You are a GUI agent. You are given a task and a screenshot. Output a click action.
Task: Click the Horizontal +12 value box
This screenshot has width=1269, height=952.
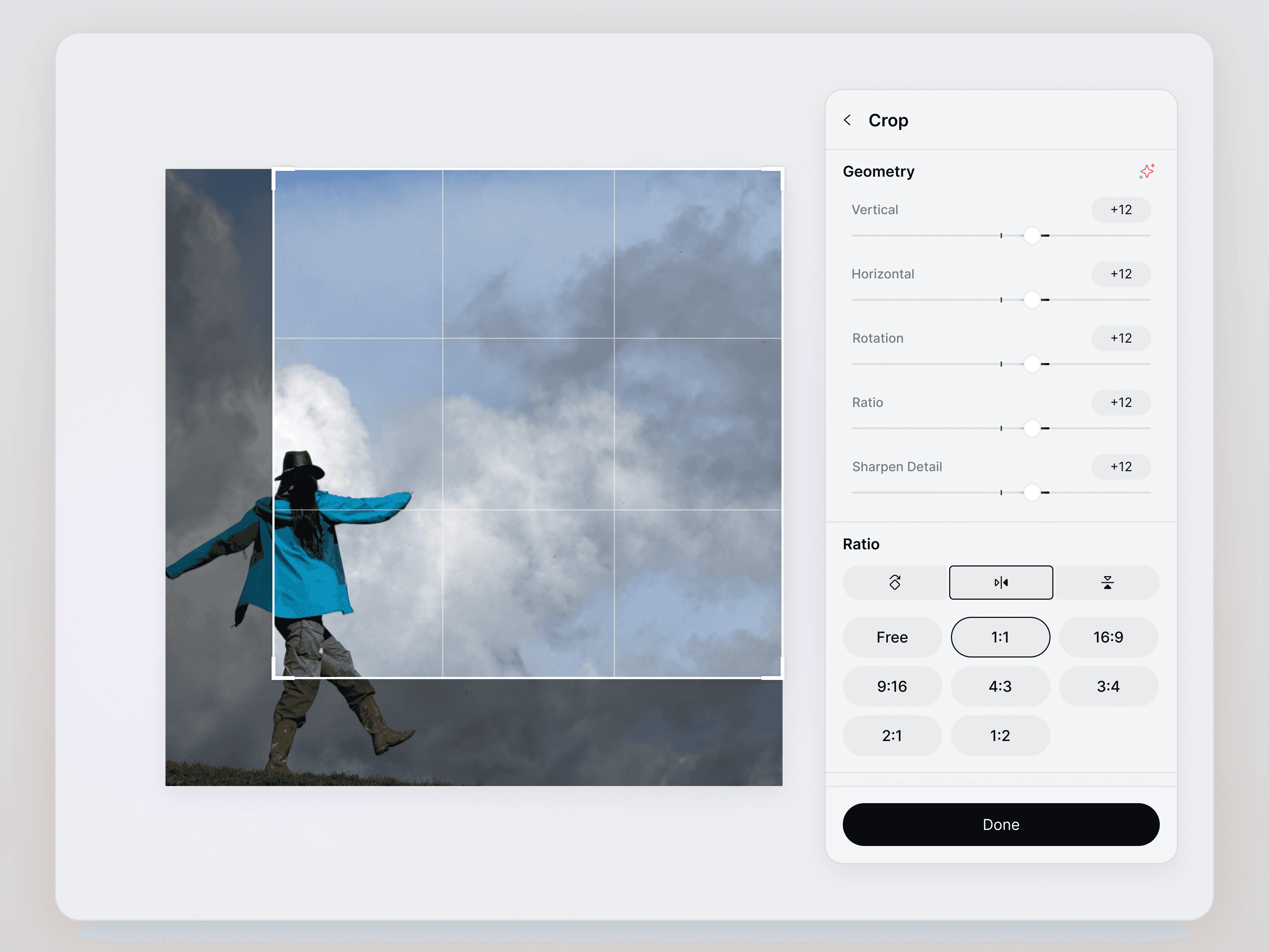tap(1121, 274)
